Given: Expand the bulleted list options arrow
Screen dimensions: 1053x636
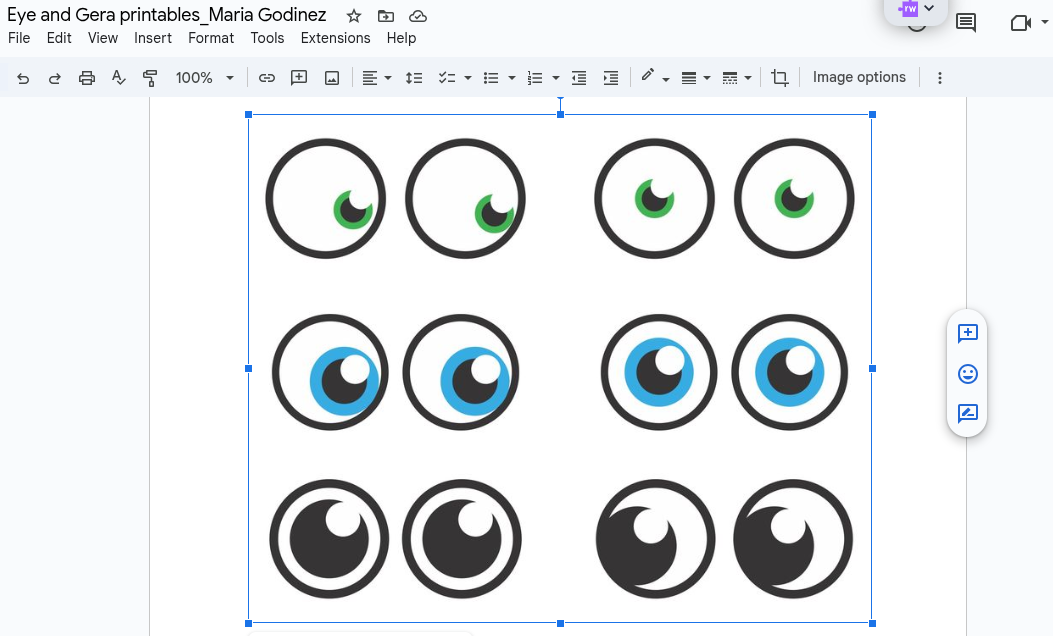Looking at the screenshot, I should [x=512, y=79].
